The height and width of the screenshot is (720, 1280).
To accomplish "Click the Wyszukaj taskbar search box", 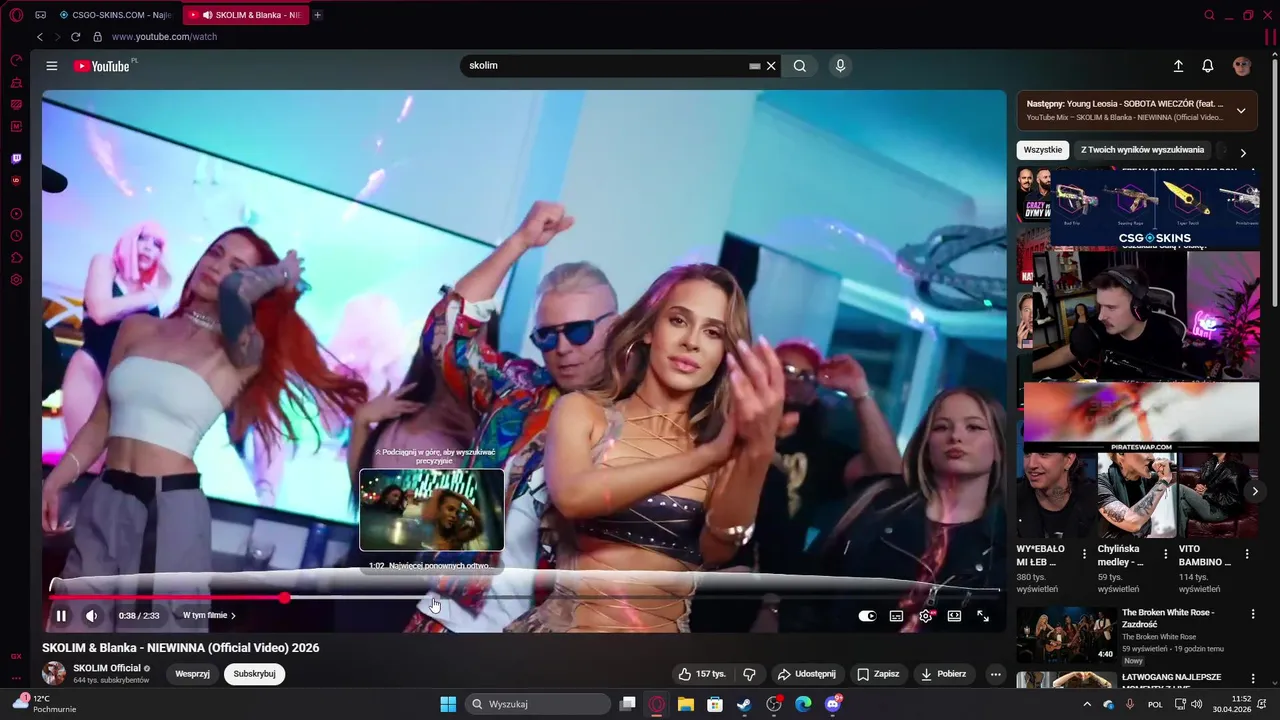I will click(x=538, y=704).
